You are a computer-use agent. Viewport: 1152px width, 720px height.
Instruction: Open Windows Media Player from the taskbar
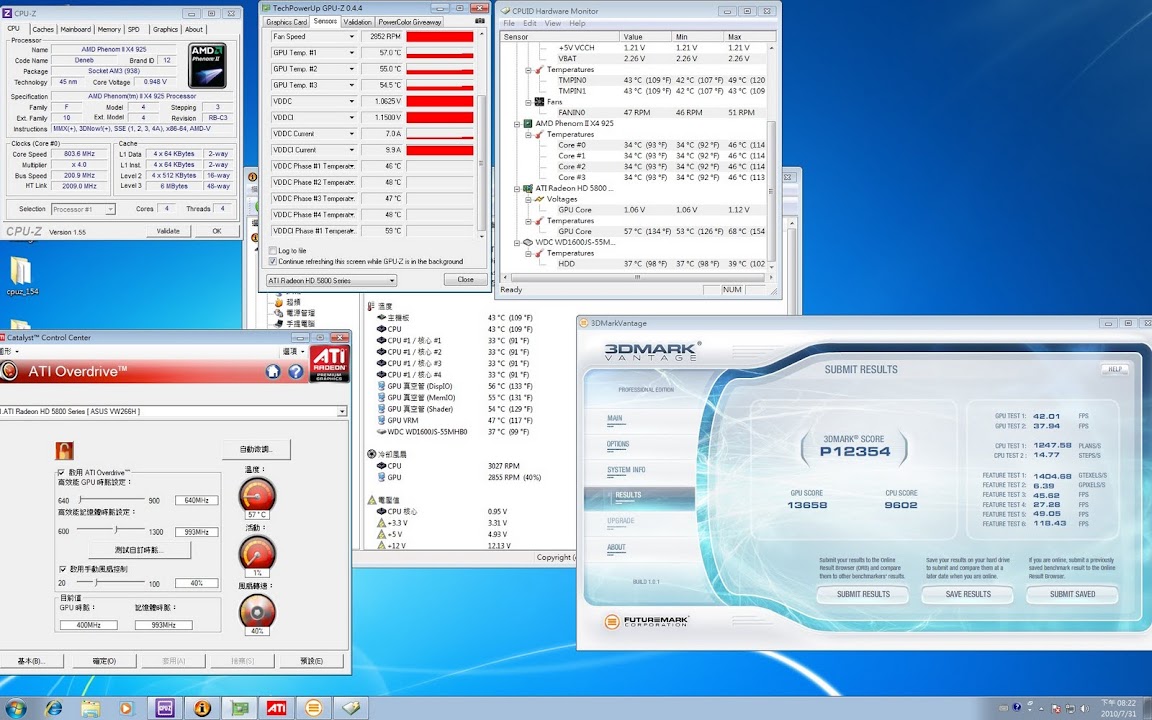pos(126,708)
